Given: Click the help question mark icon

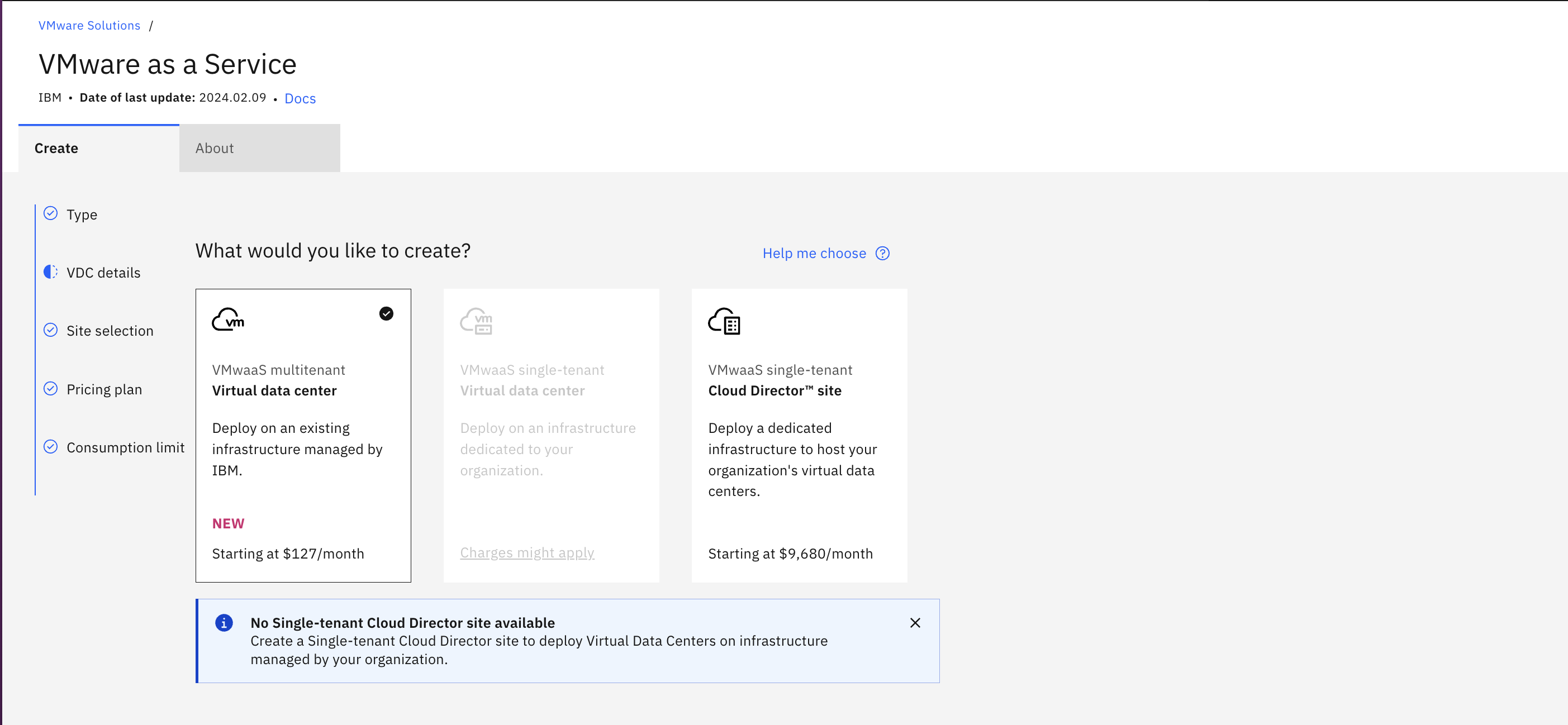Looking at the screenshot, I should click(x=882, y=254).
